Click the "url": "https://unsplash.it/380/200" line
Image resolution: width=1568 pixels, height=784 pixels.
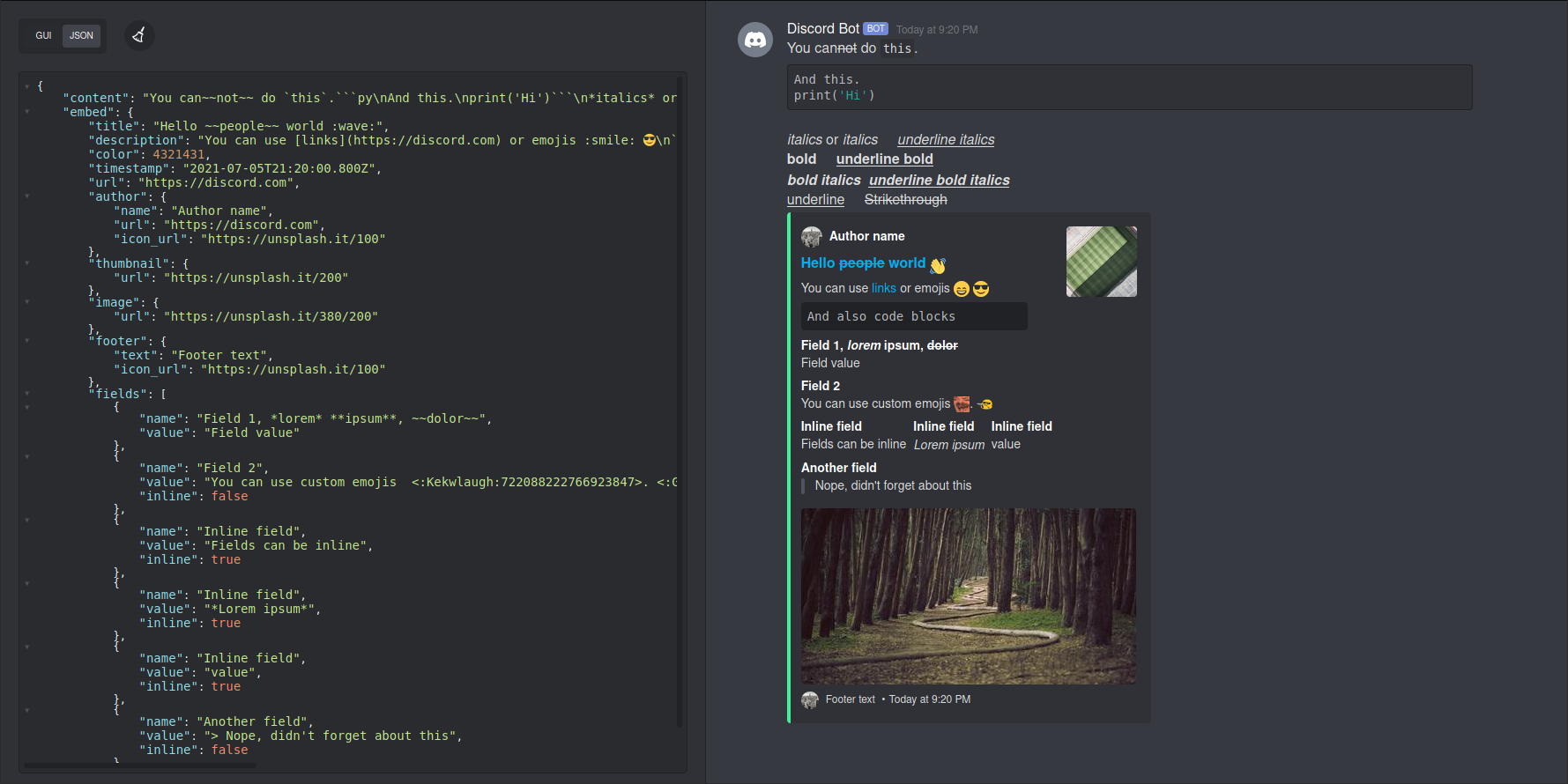point(245,316)
